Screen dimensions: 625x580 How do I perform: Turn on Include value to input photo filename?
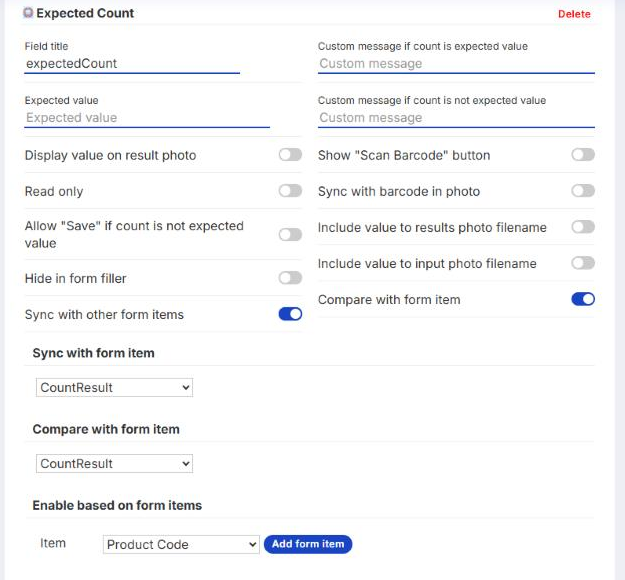(583, 263)
